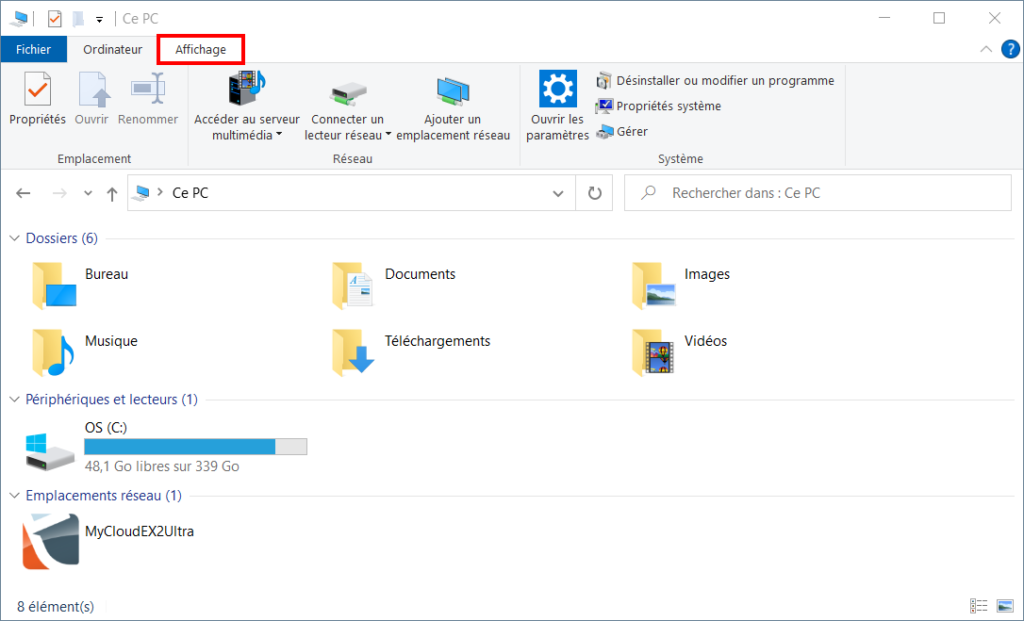Refresh the Ce PC view
This screenshot has width=1024, height=621.
tap(594, 193)
